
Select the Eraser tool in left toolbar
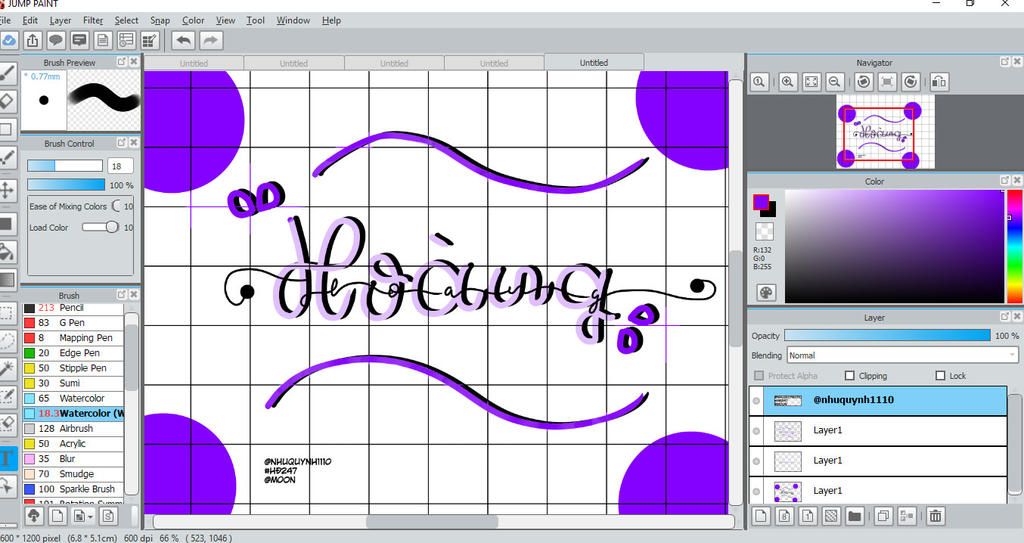point(7,101)
